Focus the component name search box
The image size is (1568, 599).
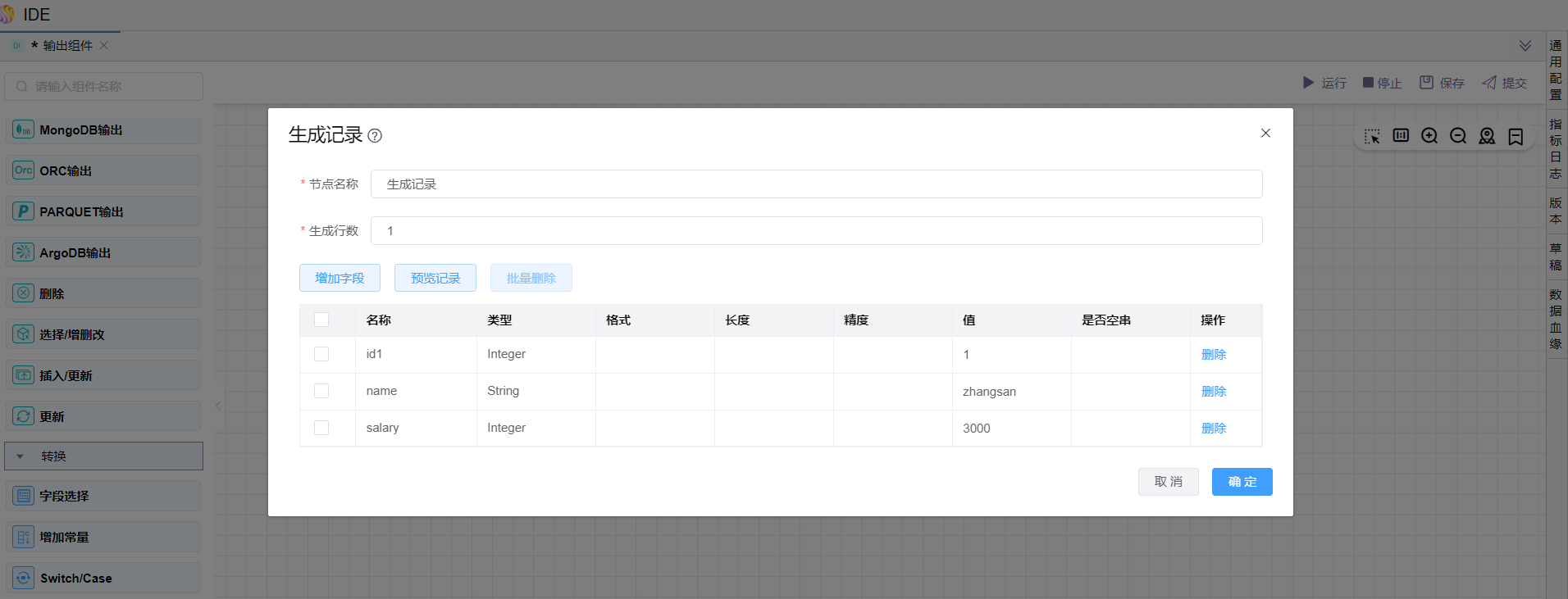pos(104,86)
